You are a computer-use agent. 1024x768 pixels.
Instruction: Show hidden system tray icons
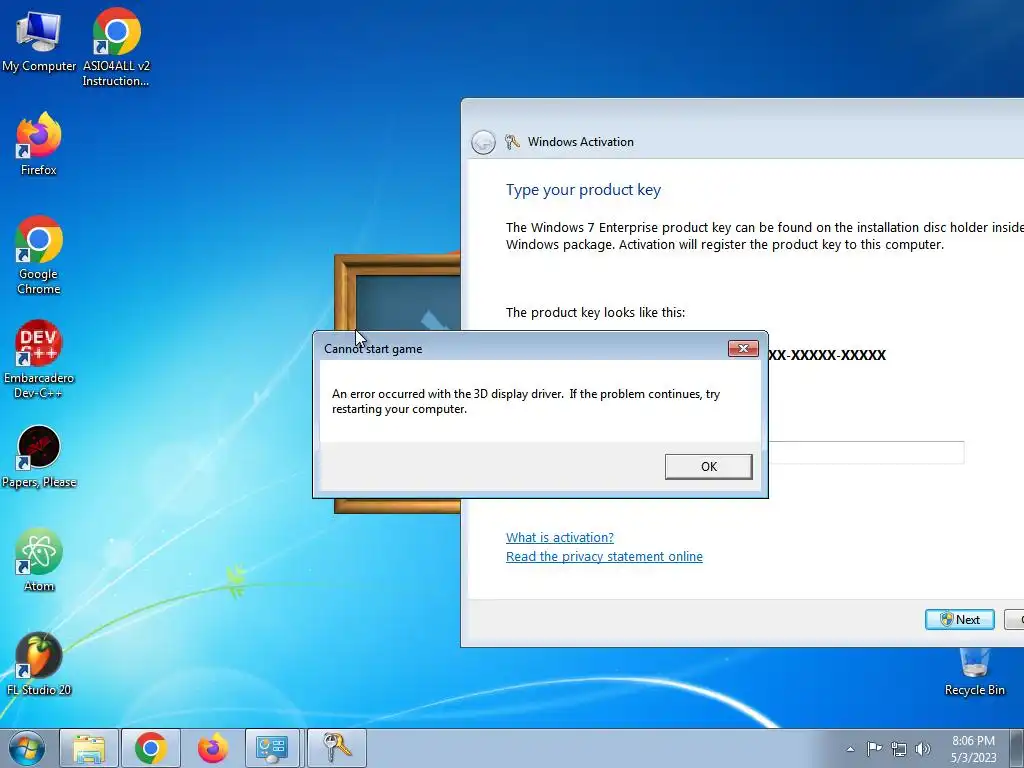point(850,749)
